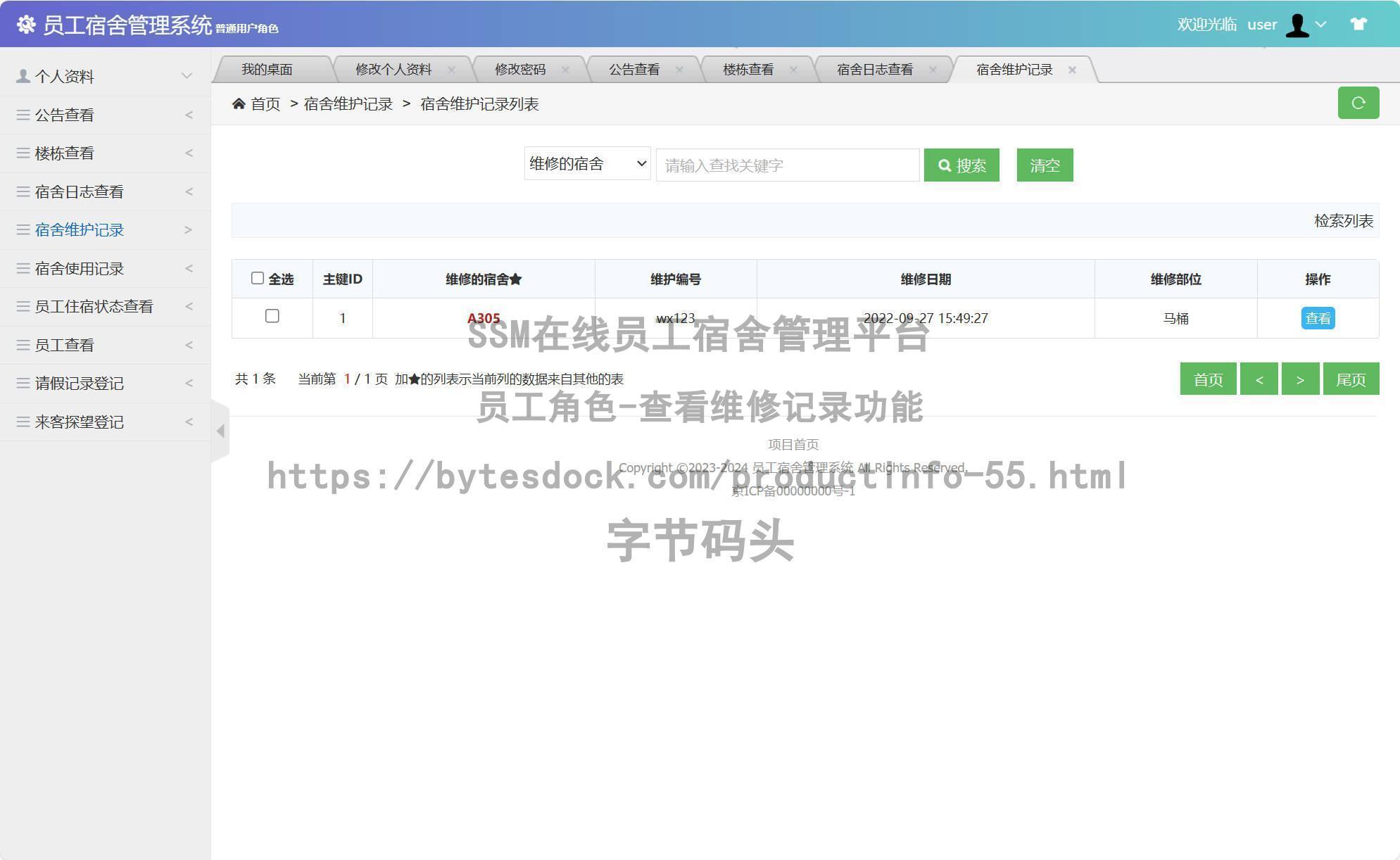1400x860 pixels.
Task: Close the 修改密码 tab
Action: 565,70
